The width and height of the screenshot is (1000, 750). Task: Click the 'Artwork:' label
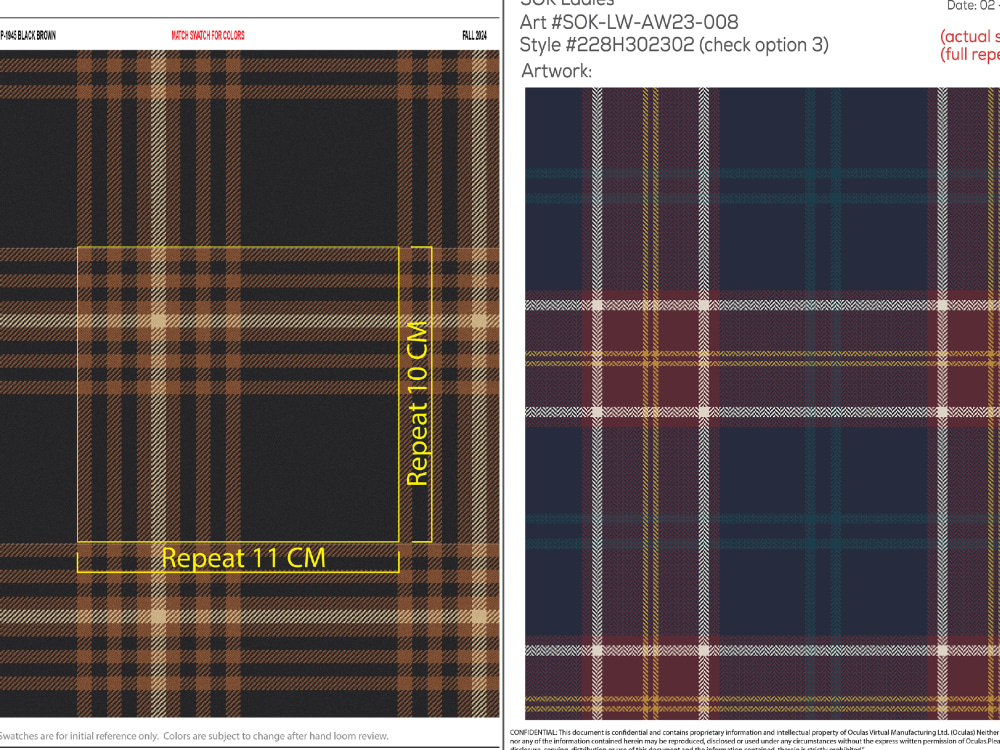(557, 71)
